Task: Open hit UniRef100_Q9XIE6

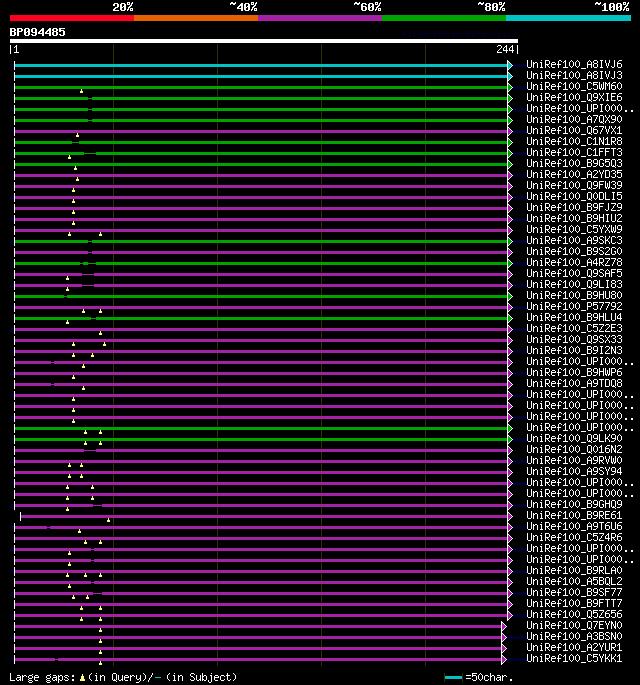Action: coord(574,97)
